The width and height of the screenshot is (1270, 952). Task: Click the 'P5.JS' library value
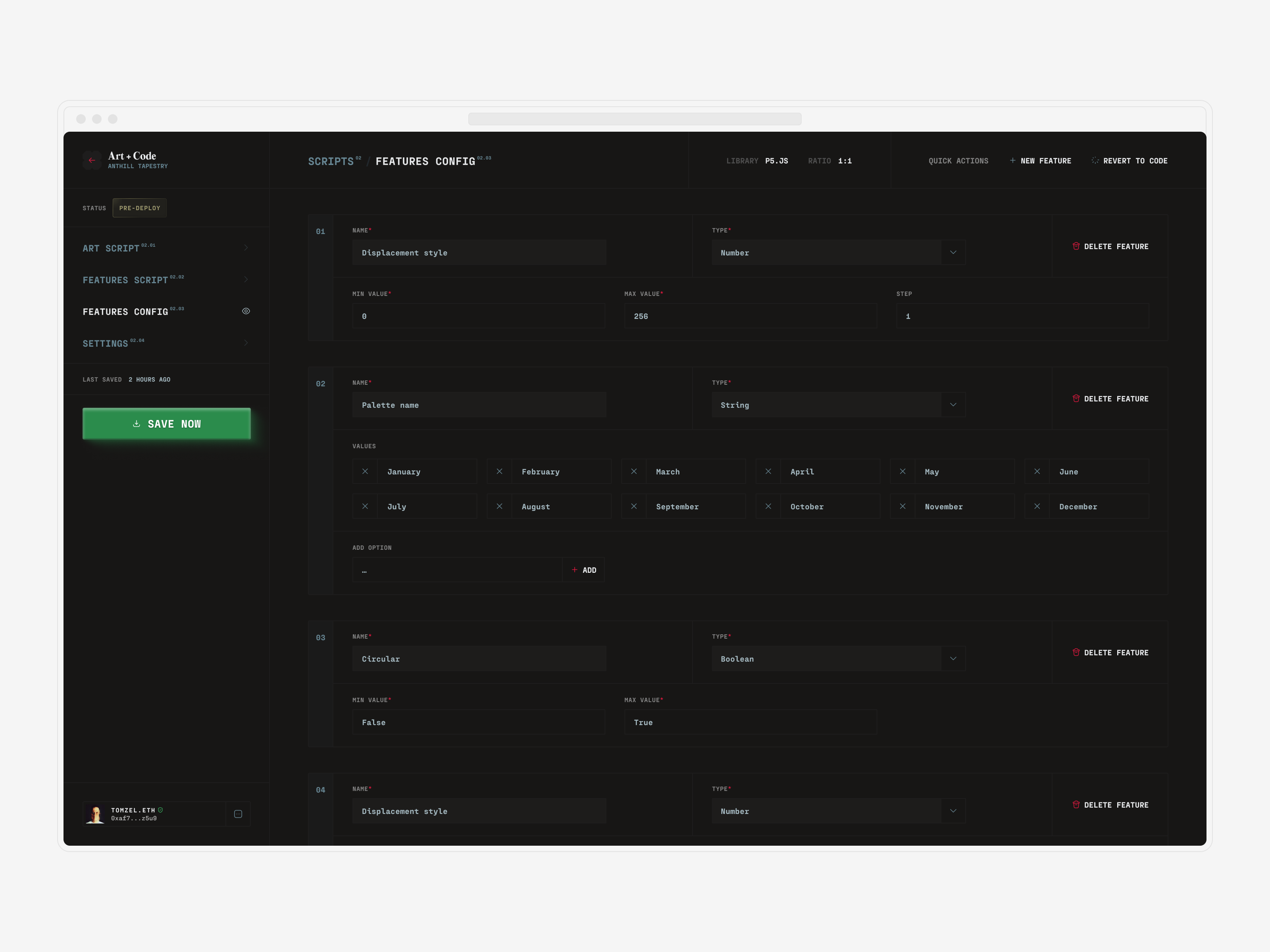[x=776, y=161]
